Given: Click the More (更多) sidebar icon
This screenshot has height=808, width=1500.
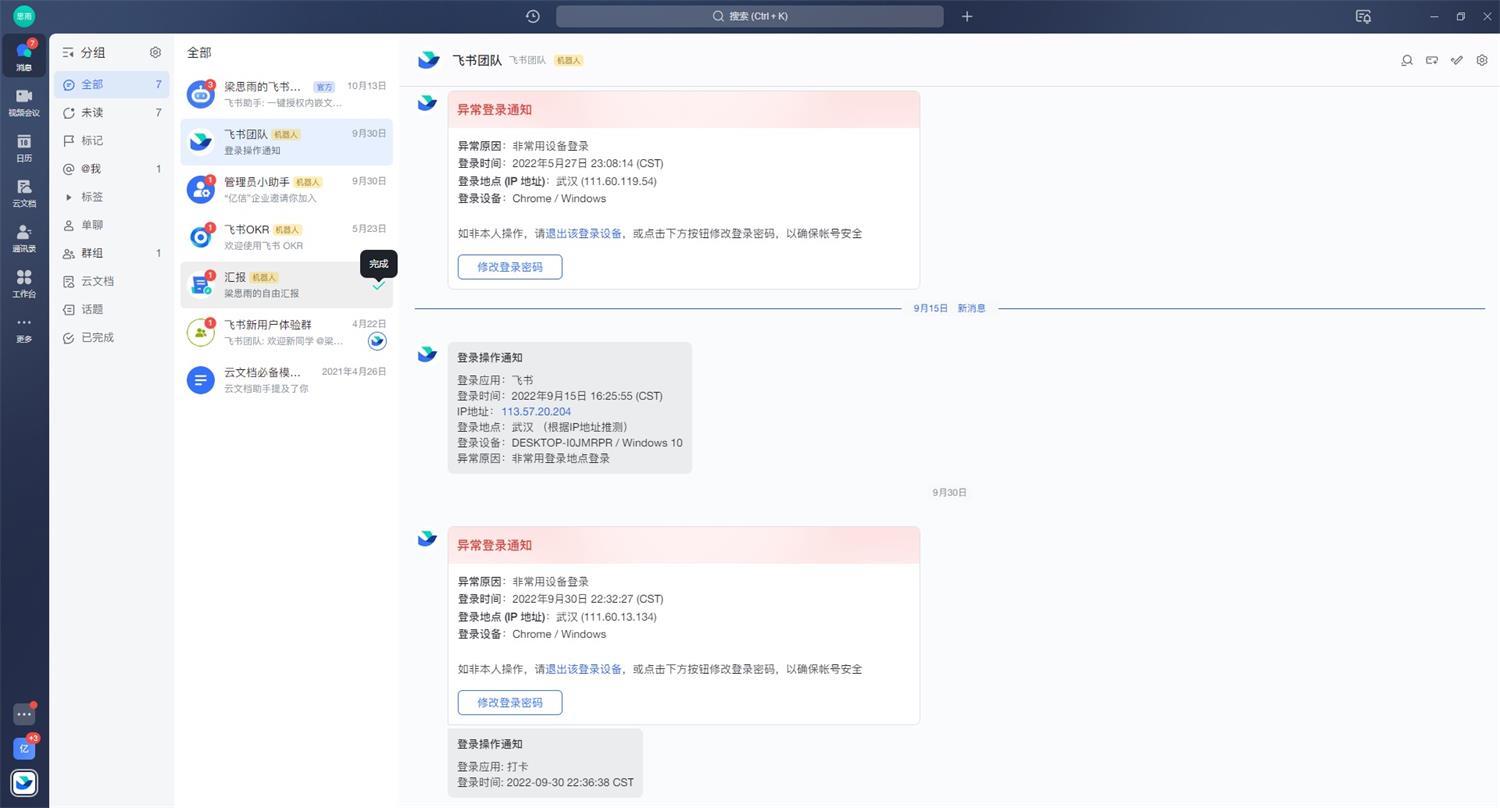Looking at the screenshot, I should click(x=24, y=329).
